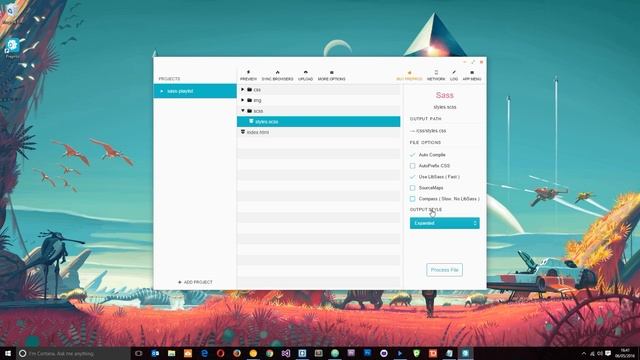Screen dimensions: 640x360
Task: Click the scss folder icon
Action: (x=249, y=111)
